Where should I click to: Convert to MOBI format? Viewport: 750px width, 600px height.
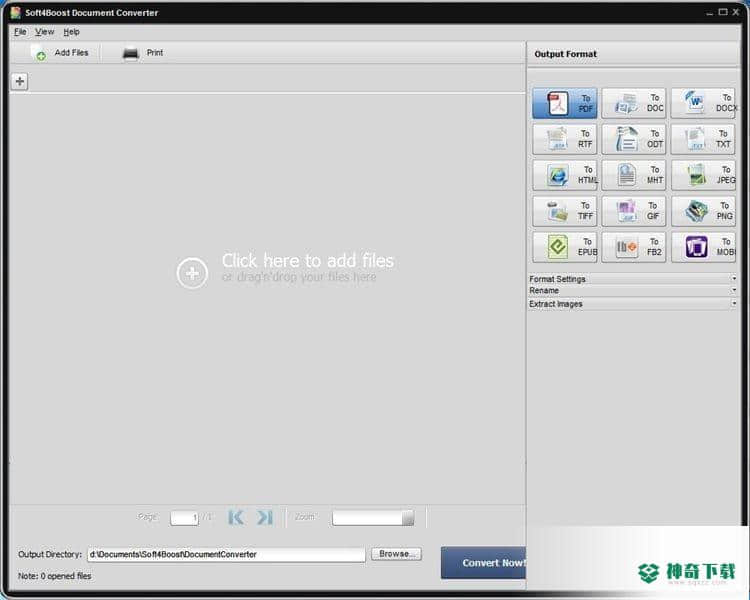pyautogui.click(x=703, y=247)
